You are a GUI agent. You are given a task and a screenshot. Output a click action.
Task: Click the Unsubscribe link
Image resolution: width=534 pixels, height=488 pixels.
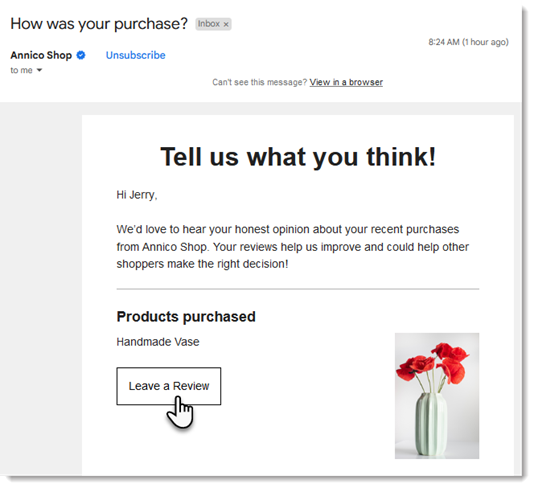(x=136, y=55)
